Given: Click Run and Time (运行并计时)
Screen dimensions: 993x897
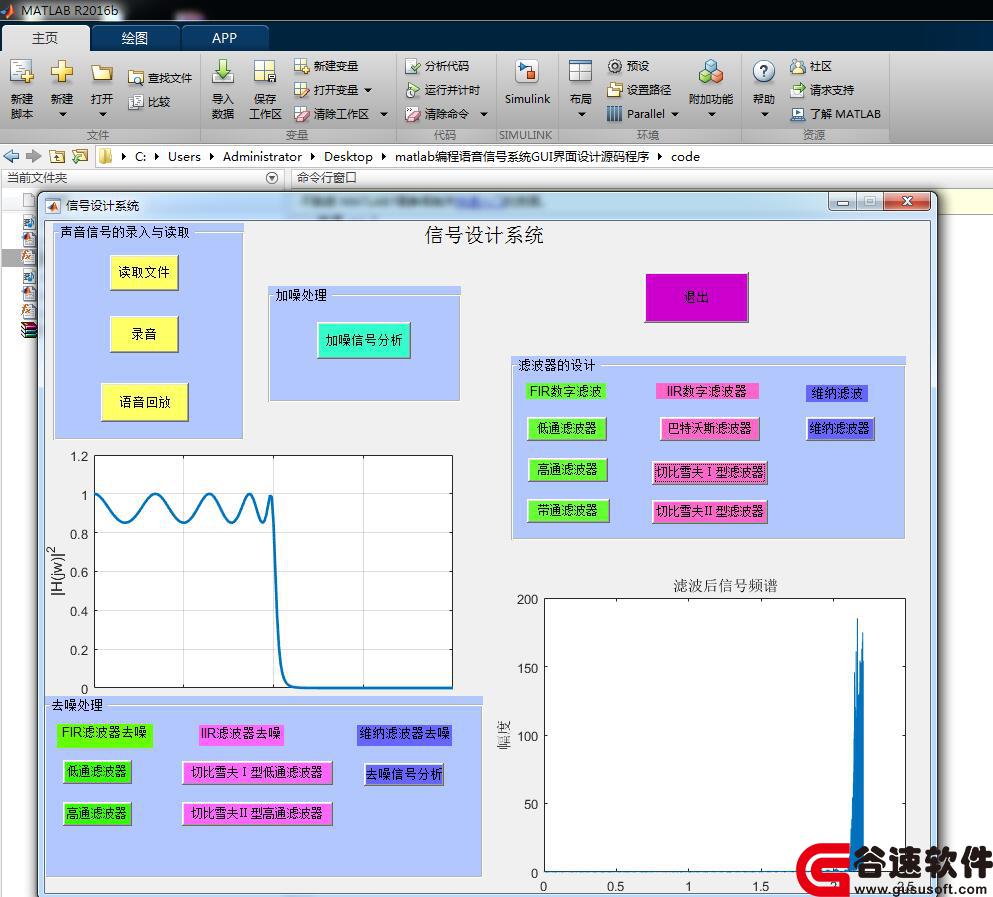Looking at the screenshot, I should pyautogui.click(x=443, y=90).
